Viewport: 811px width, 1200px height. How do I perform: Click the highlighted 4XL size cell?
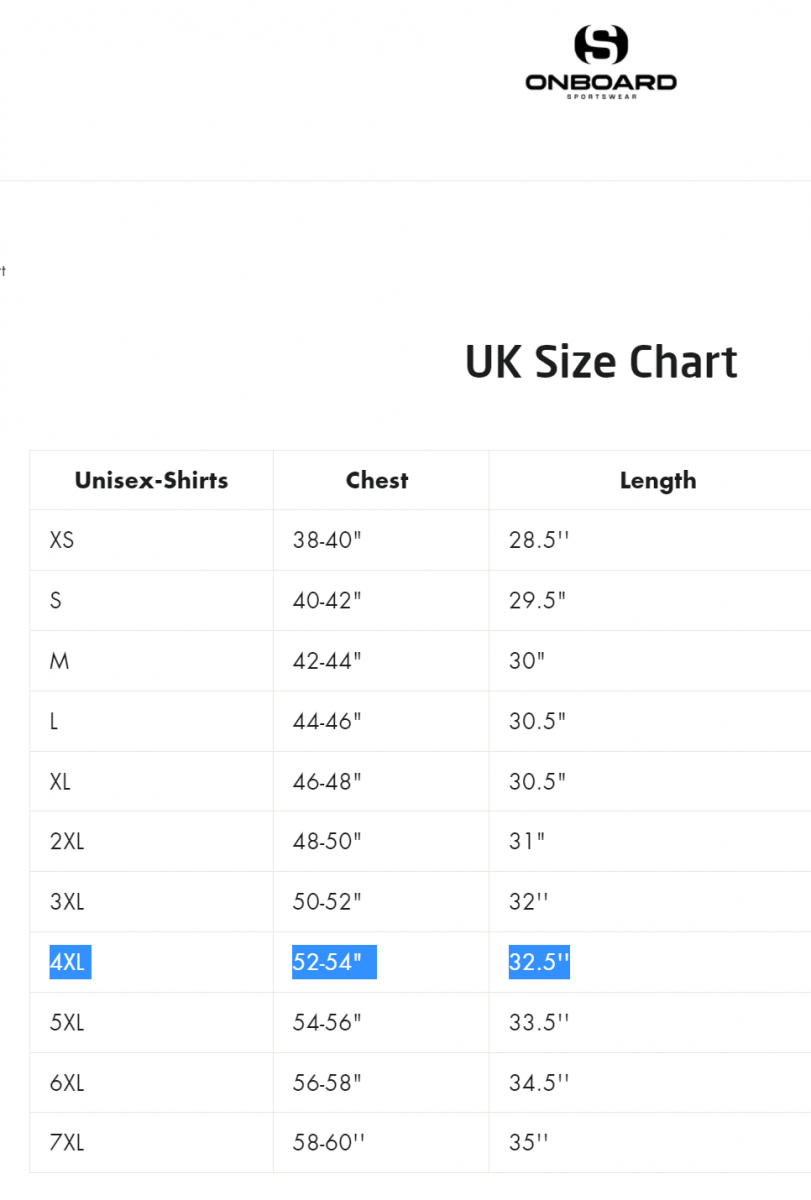[70, 962]
